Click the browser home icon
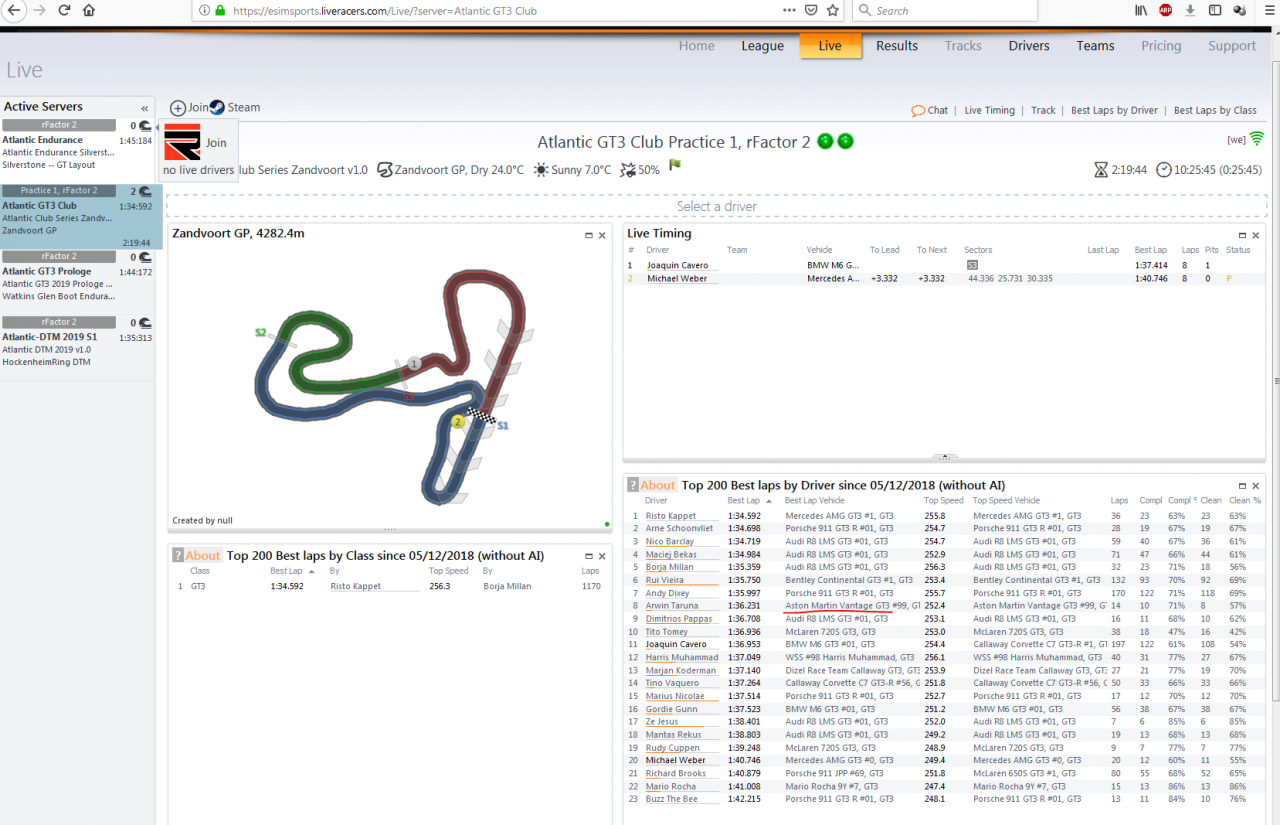This screenshot has width=1280, height=825. 89,10
